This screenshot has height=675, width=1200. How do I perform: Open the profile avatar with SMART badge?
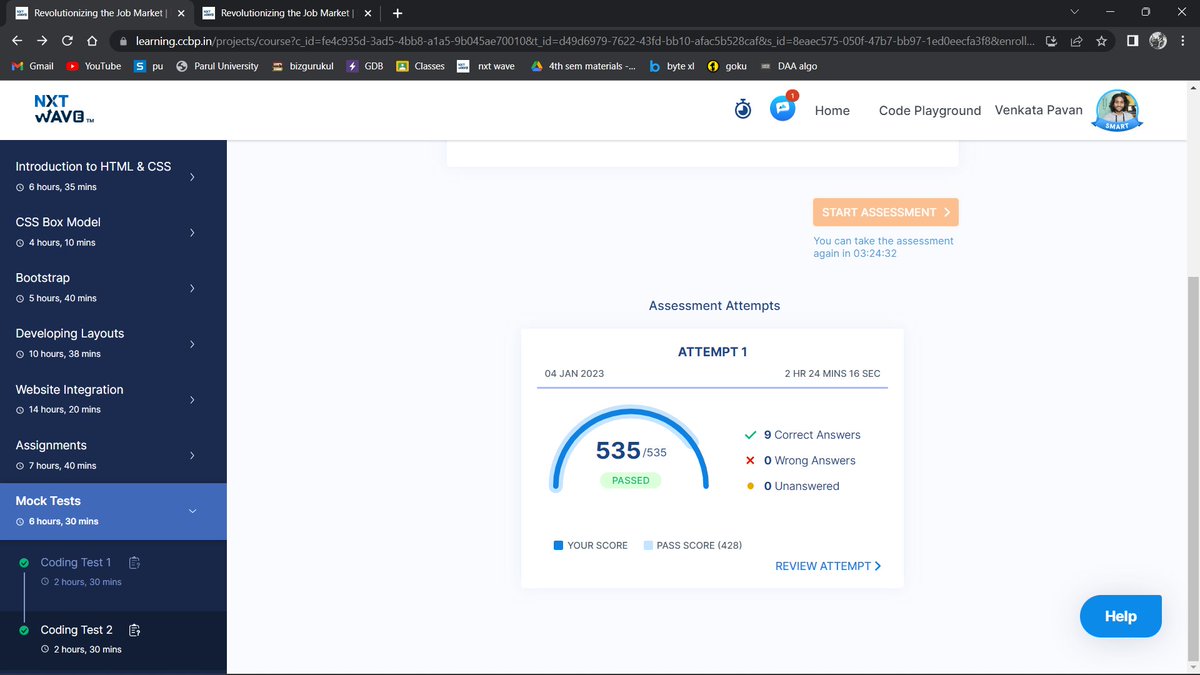(x=1117, y=110)
